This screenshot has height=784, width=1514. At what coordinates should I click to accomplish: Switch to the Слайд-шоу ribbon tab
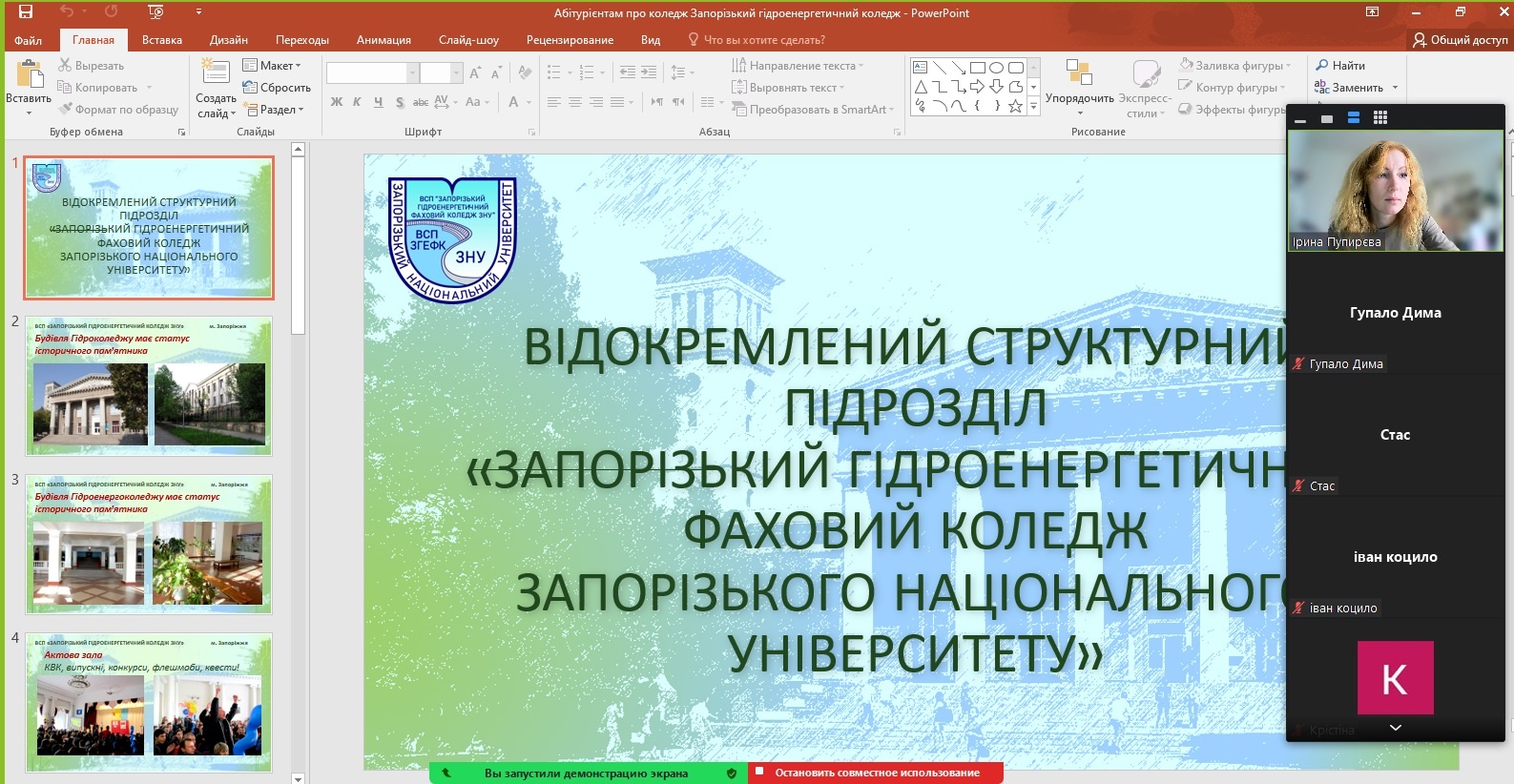[x=468, y=40]
